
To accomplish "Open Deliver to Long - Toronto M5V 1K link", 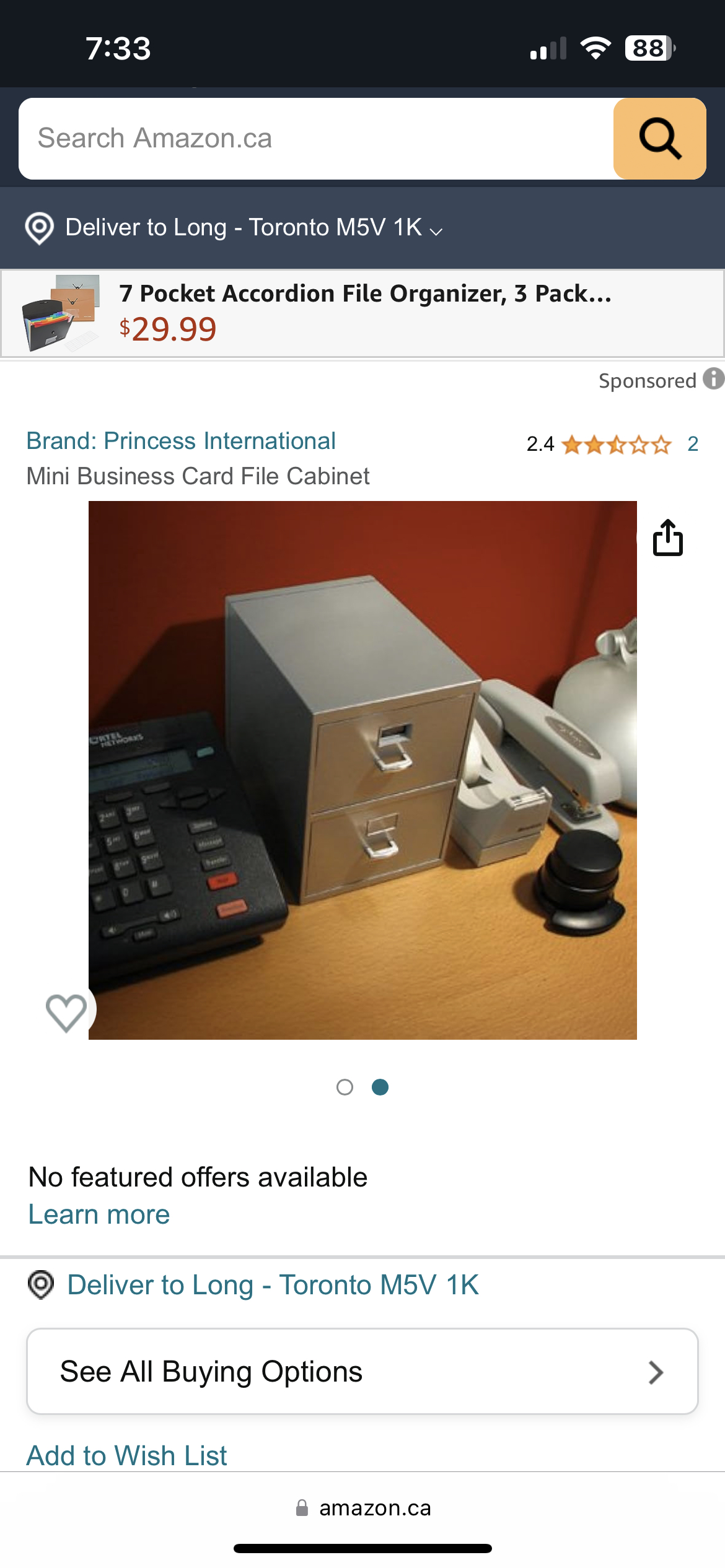I will [273, 1285].
